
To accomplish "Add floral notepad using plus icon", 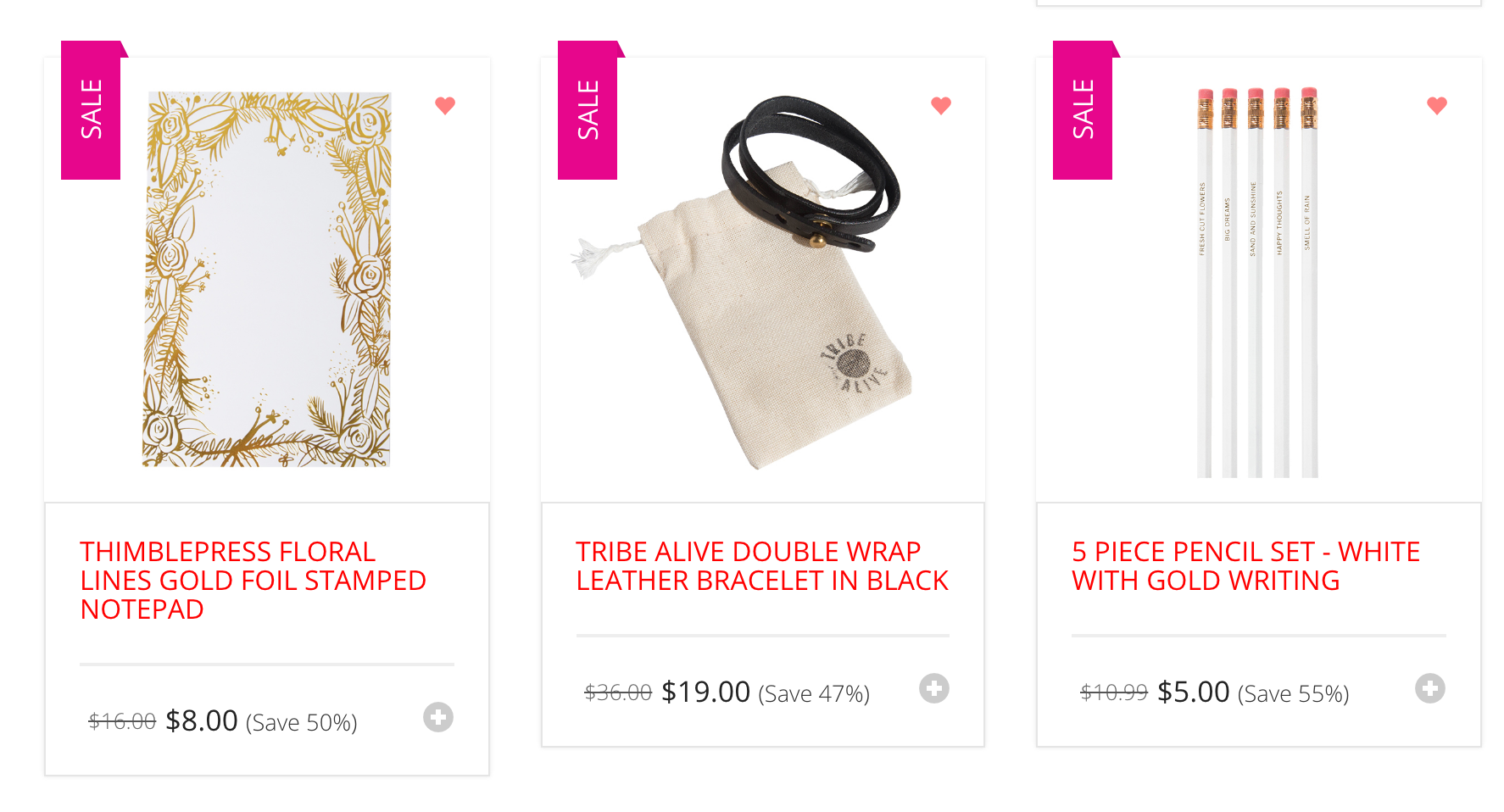I will 438,717.
